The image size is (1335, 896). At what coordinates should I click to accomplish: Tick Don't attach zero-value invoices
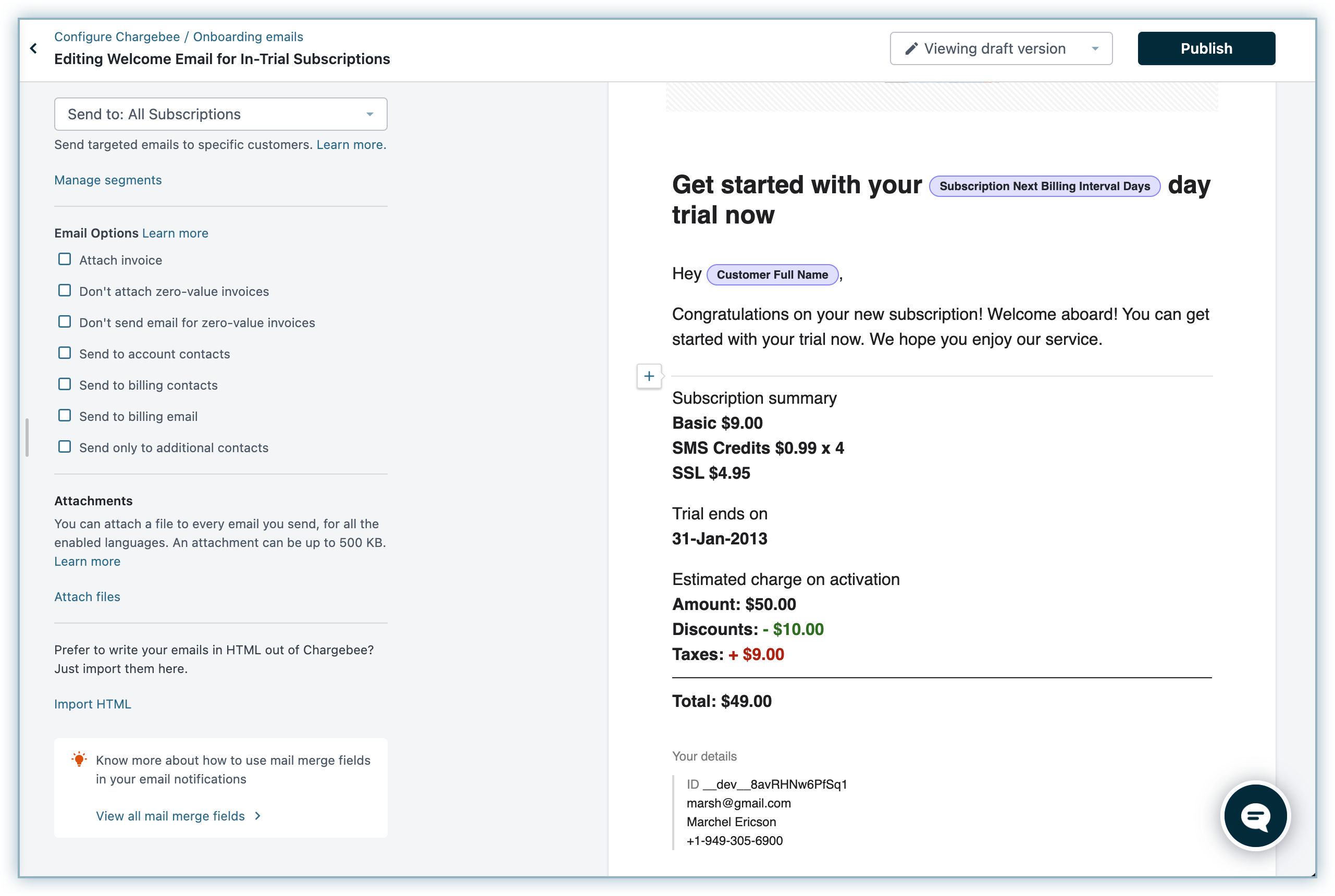[x=65, y=291]
